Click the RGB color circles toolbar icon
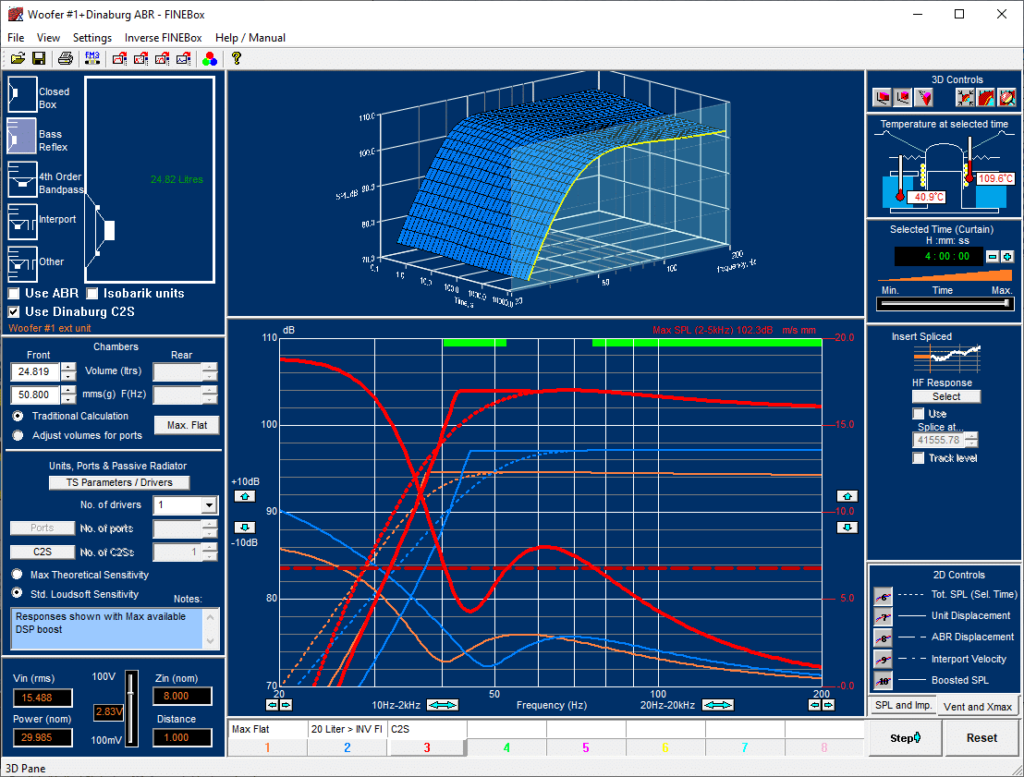The width and height of the screenshot is (1024, 777). (210, 58)
